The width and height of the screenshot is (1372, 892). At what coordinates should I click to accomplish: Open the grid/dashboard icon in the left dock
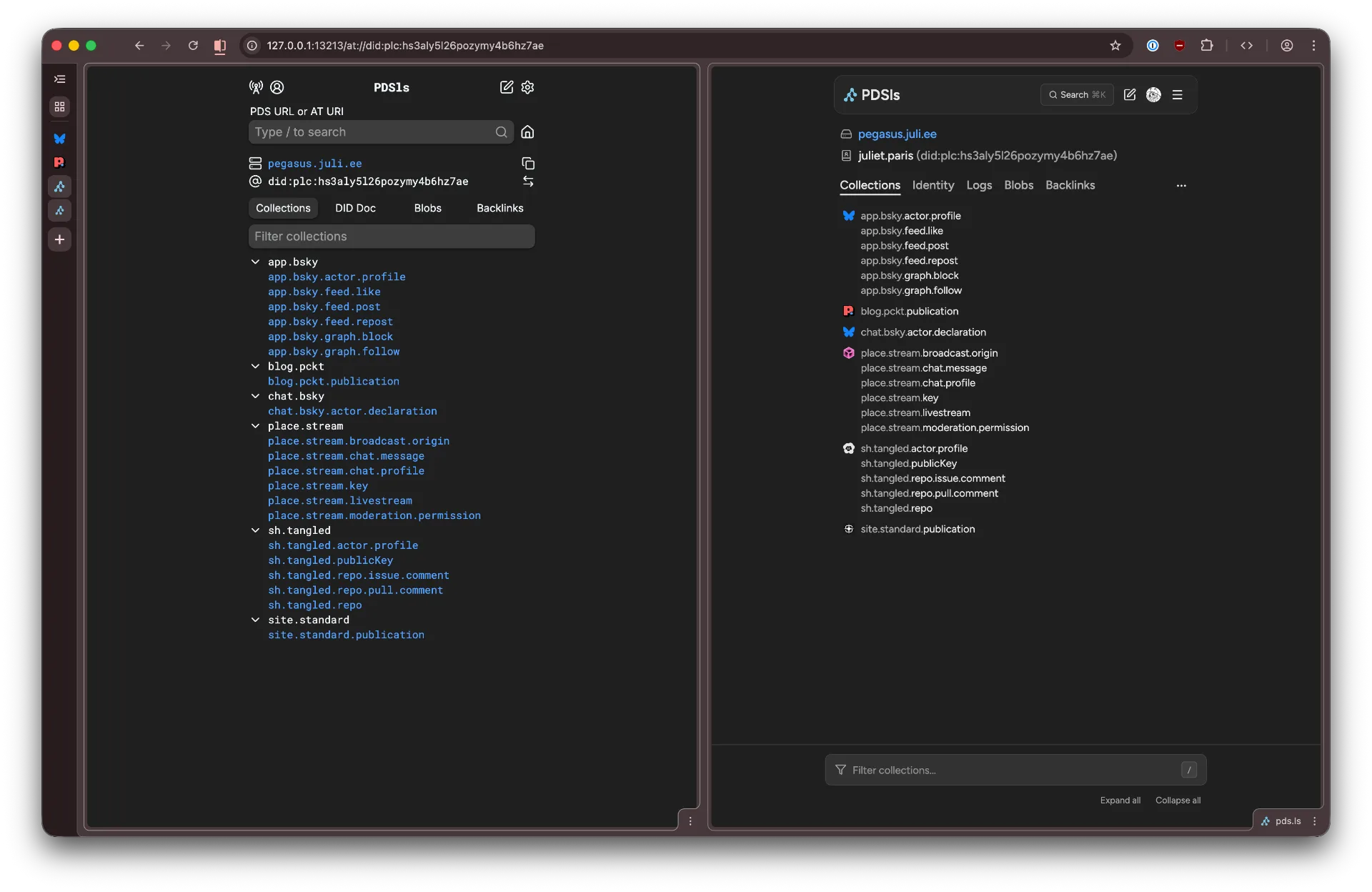click(x=60, y=106)
